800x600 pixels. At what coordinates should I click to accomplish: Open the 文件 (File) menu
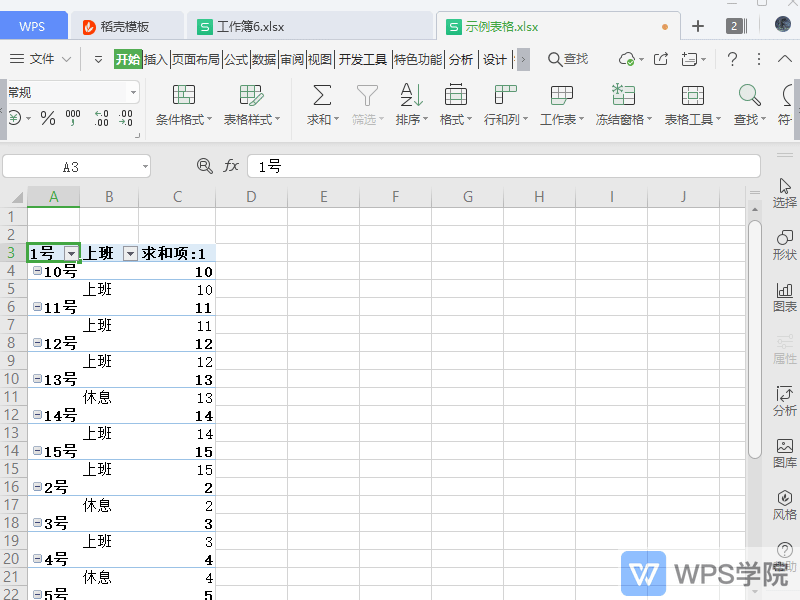click(x=42, y=59)
